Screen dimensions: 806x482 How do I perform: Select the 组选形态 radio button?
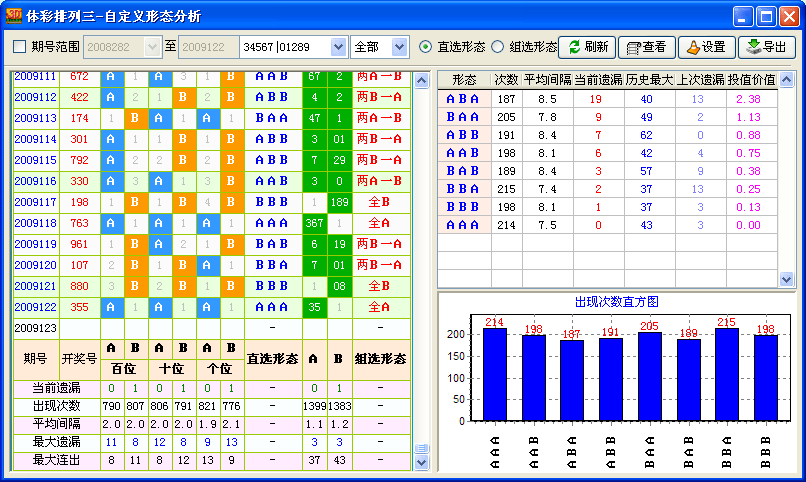[x=498, y=47]
